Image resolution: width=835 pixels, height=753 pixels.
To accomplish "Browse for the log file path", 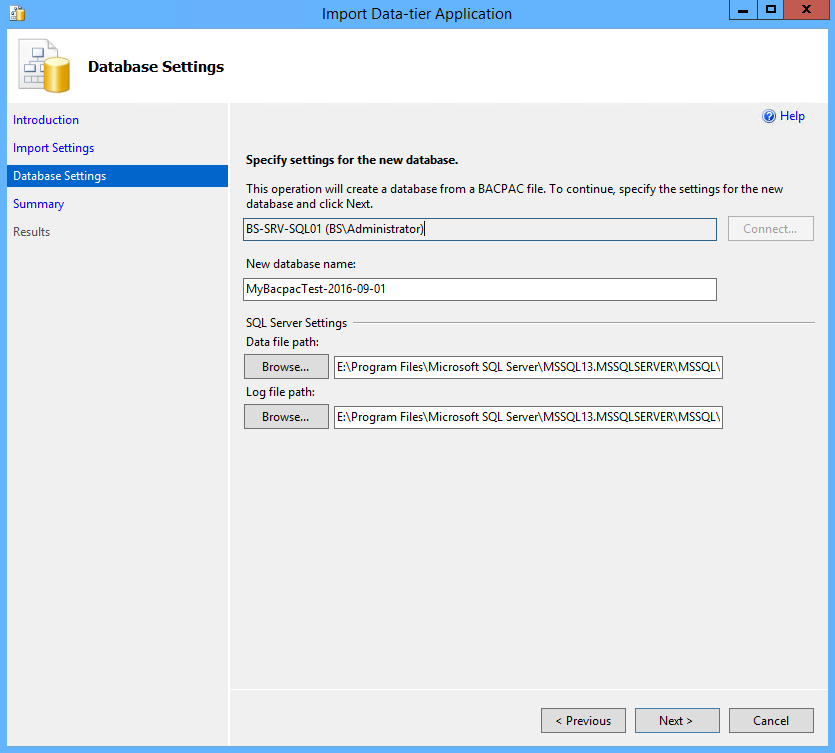I will pyautogui.click(x=286, y=417).
